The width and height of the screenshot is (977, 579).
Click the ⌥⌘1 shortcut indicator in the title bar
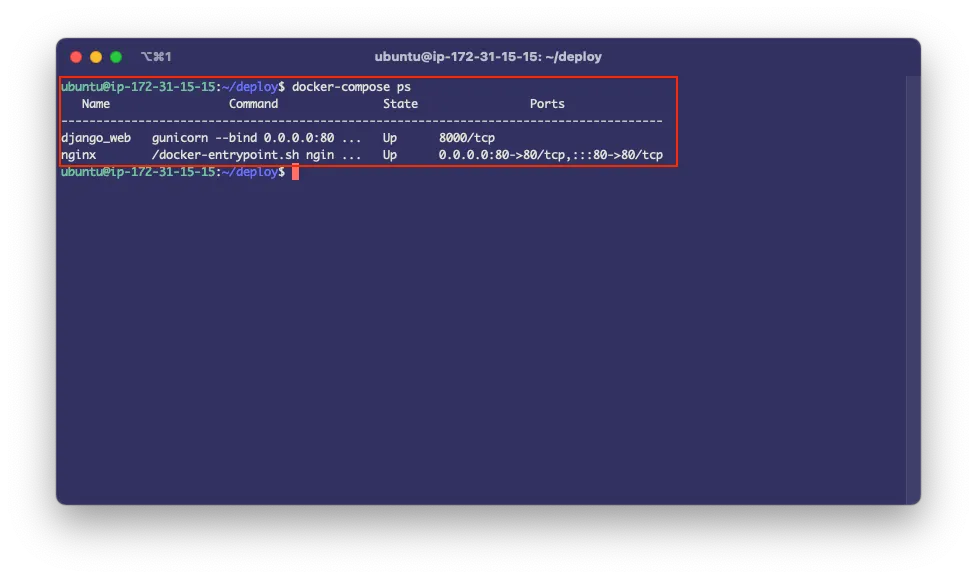point(156,57)
